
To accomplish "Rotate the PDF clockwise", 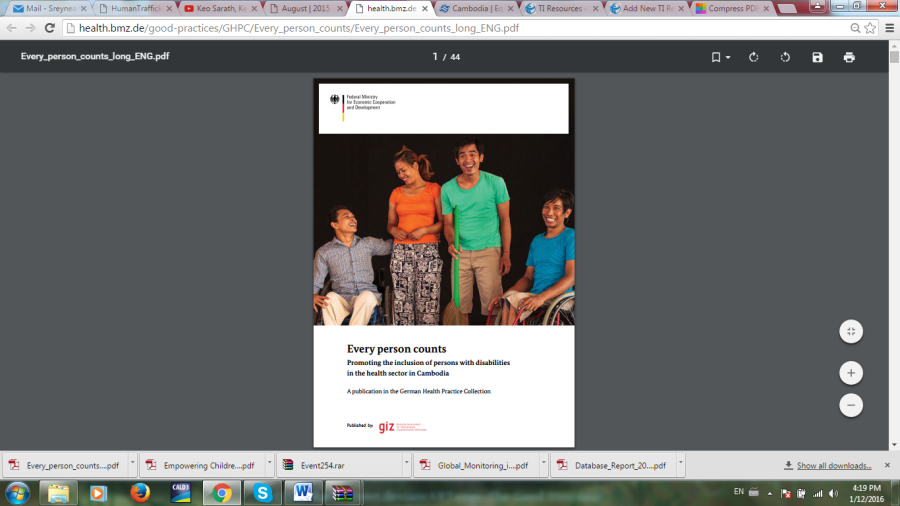I will tap(753, 57).
